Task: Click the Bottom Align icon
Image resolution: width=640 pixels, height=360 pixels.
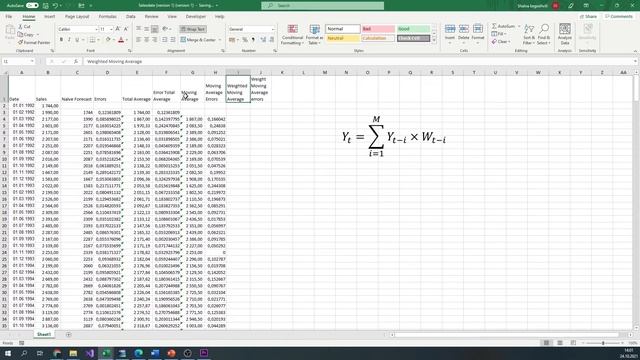Action: point(155,29)
